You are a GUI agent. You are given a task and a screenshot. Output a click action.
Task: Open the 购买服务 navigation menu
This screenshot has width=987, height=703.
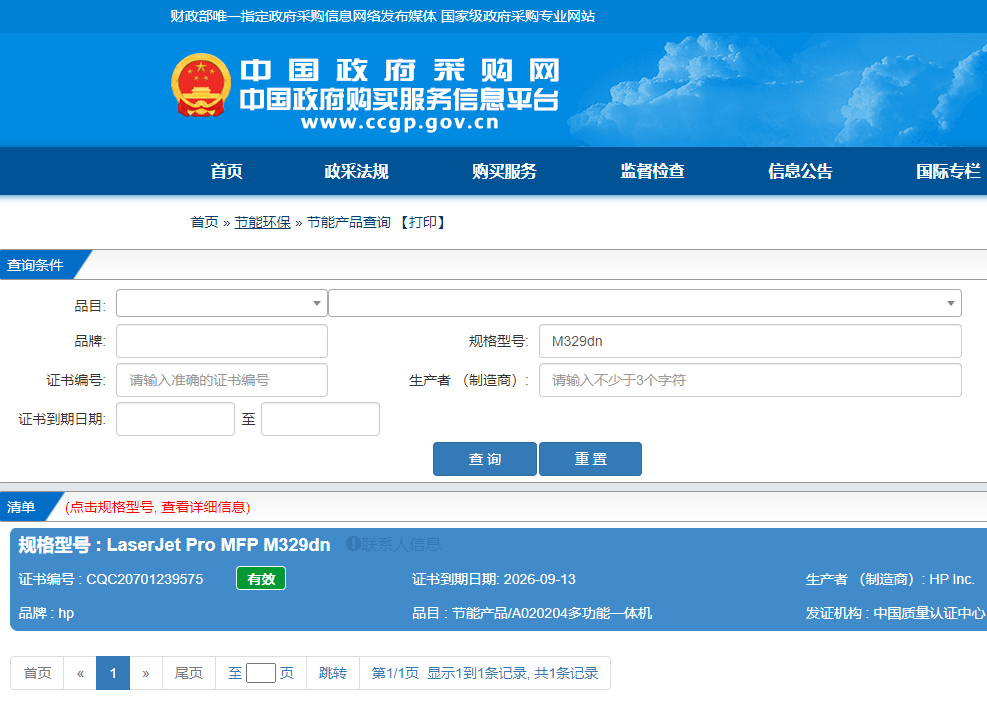click(504, 171)
